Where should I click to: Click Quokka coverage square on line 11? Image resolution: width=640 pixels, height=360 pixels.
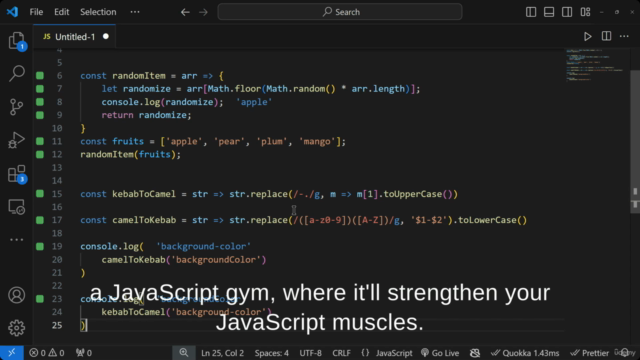(40, 141)
